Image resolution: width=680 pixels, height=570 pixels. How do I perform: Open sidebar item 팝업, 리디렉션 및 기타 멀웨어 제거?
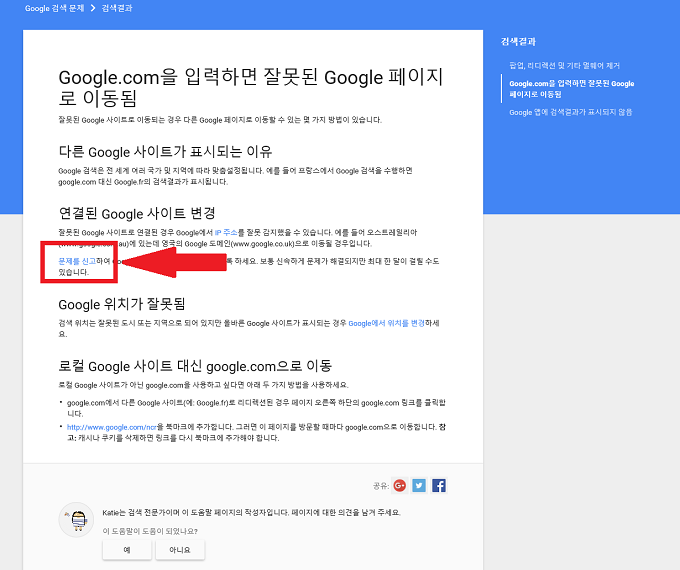pos(564,66)
